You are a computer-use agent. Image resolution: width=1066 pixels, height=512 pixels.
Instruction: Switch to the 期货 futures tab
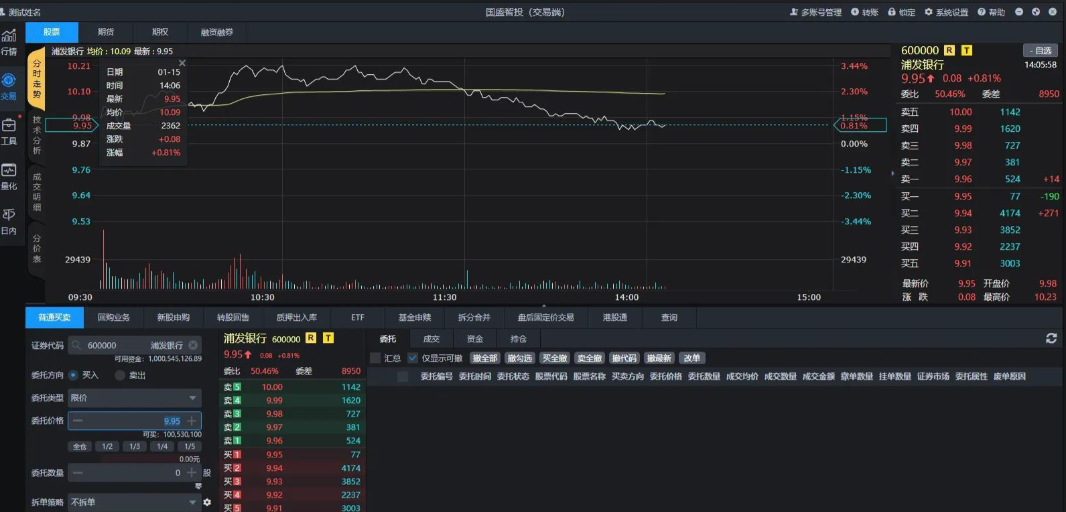point(105,32)
